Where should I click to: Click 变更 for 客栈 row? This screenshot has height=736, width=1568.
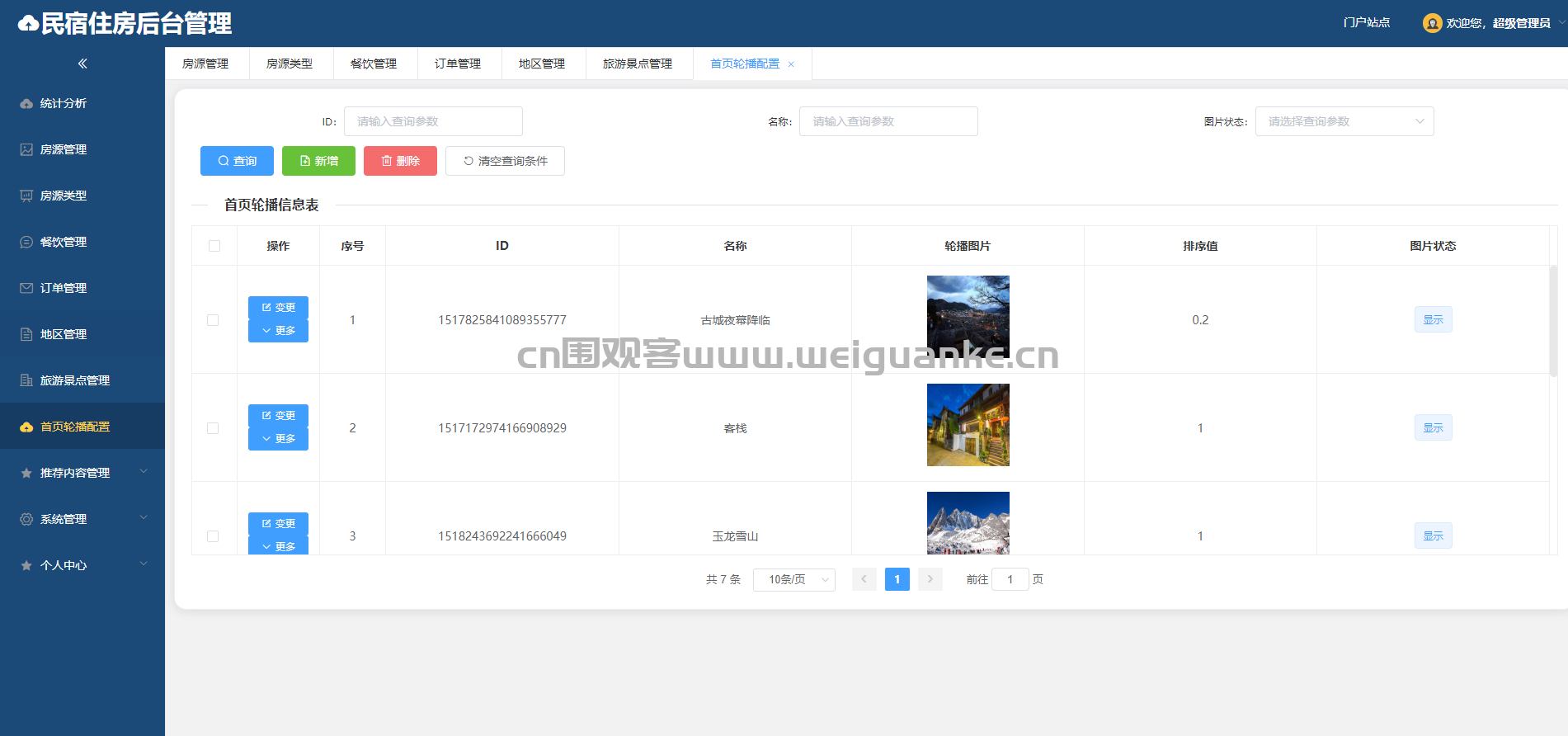click(278, 416)
